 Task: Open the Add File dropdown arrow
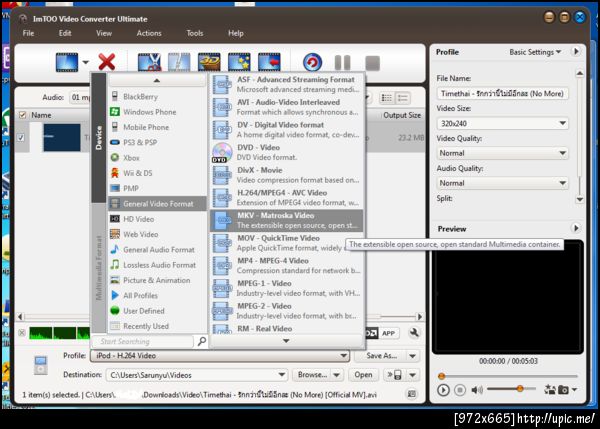pos(86,62)
